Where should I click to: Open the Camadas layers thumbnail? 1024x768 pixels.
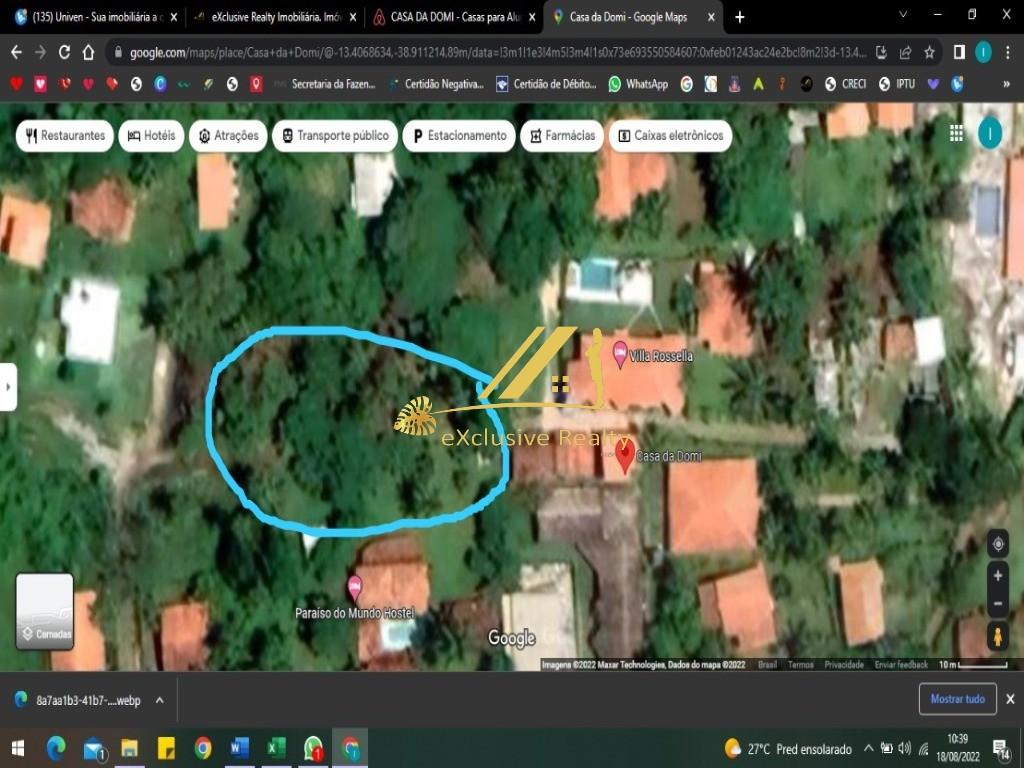point(44,611)
